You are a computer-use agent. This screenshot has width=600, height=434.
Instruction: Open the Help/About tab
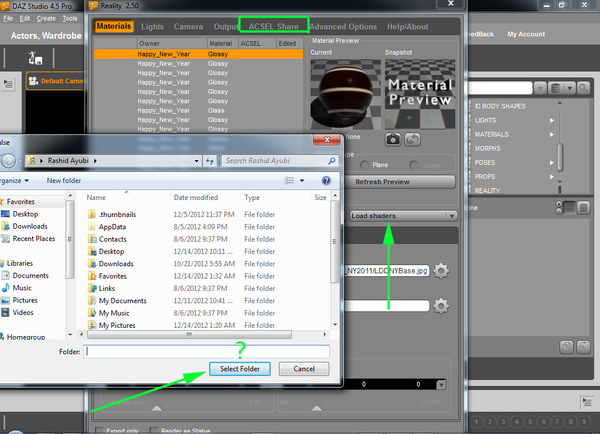coord(408,27)
